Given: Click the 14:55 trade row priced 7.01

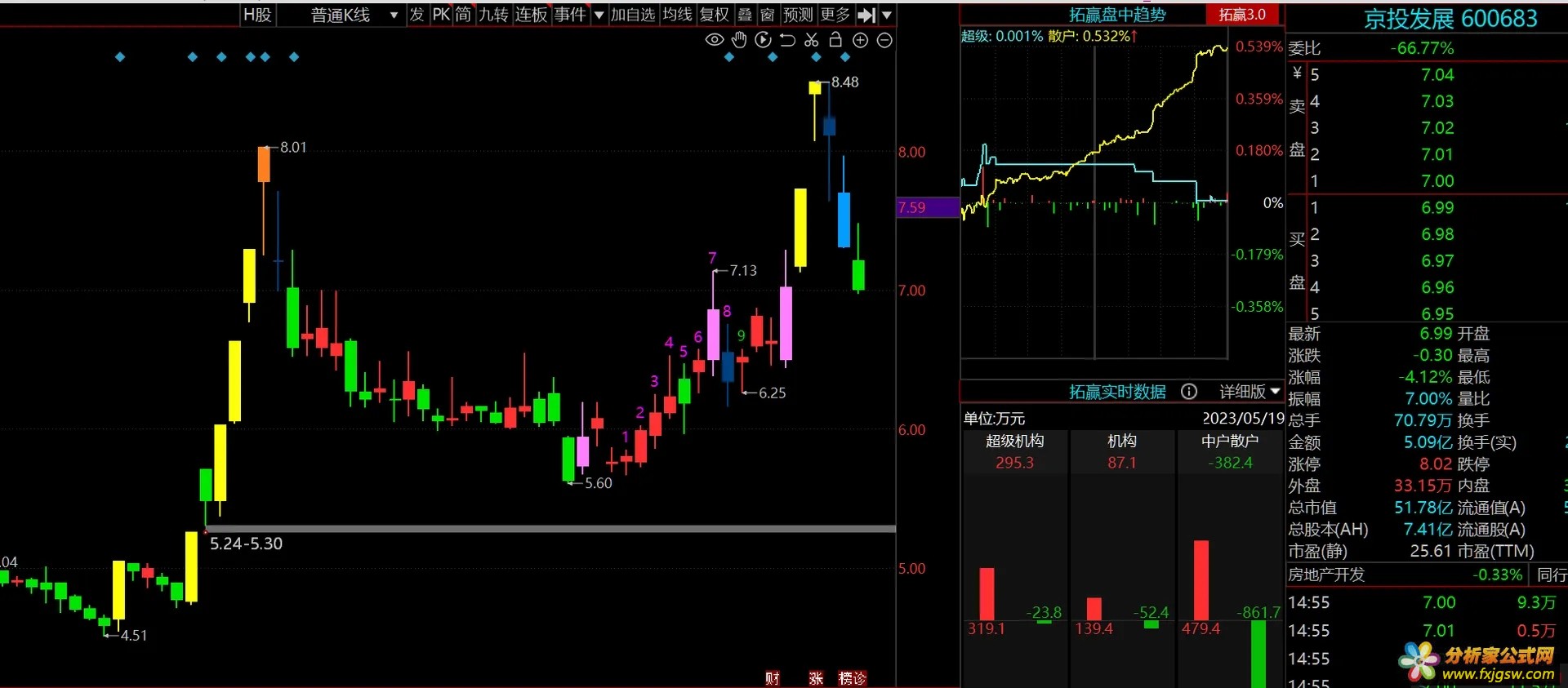Looking at the screenshot, I should pyautogui.click(x=1423, y=631).
